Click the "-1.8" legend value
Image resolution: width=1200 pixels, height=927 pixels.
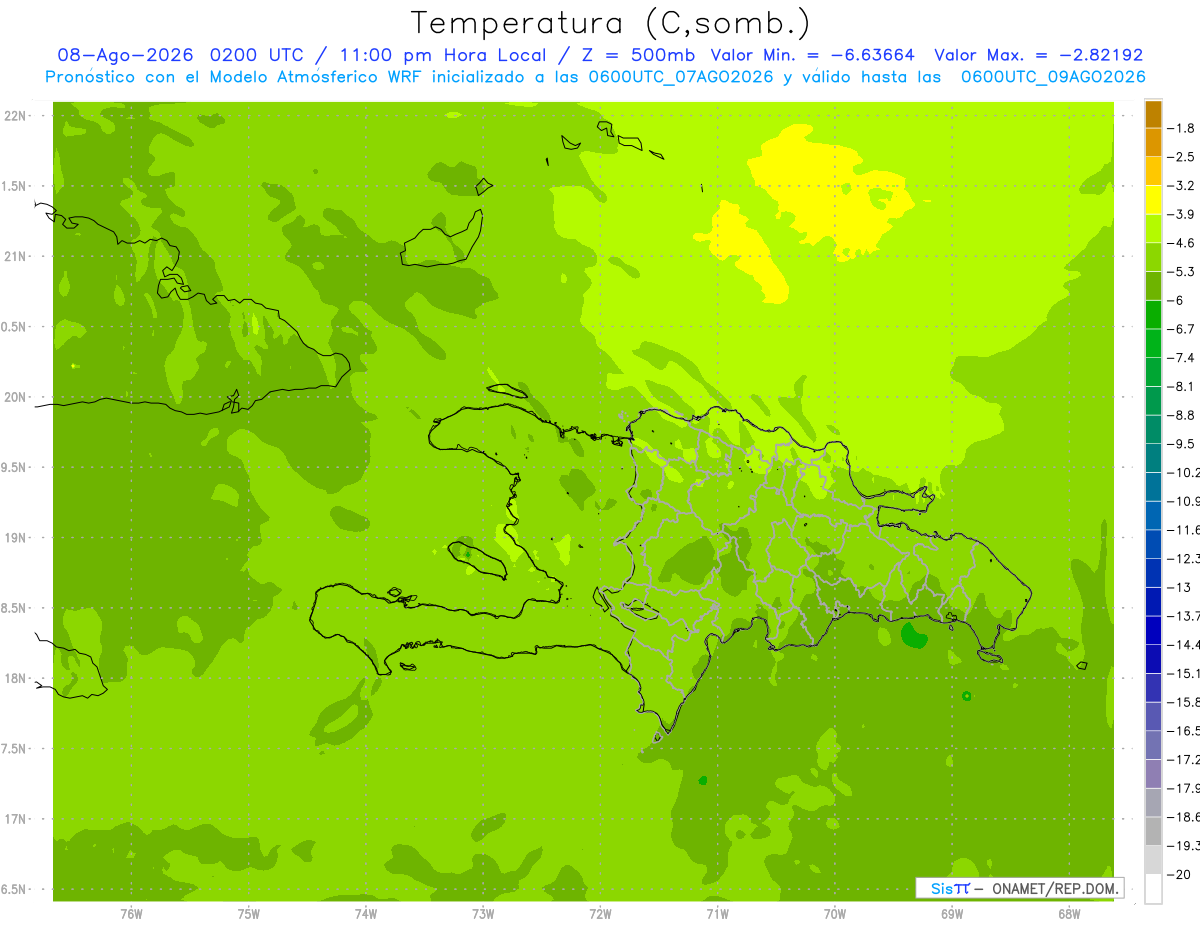tap(1183, 128)
